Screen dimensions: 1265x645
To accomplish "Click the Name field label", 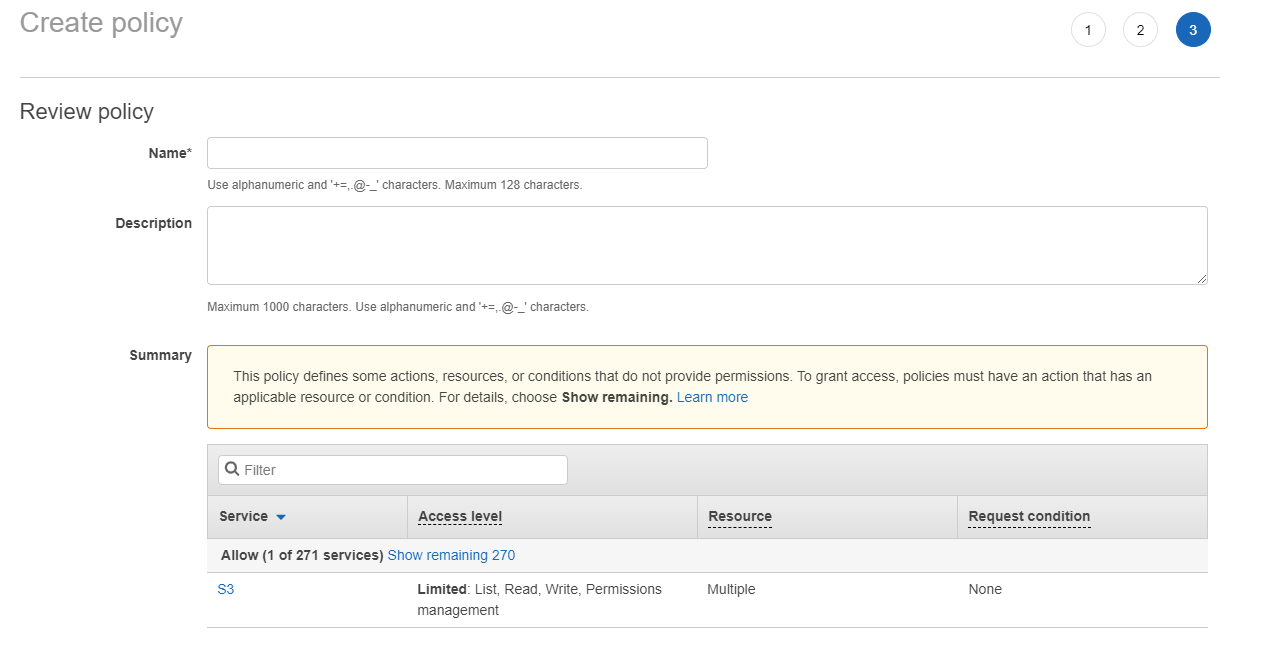I will click(x=169, y=153).
